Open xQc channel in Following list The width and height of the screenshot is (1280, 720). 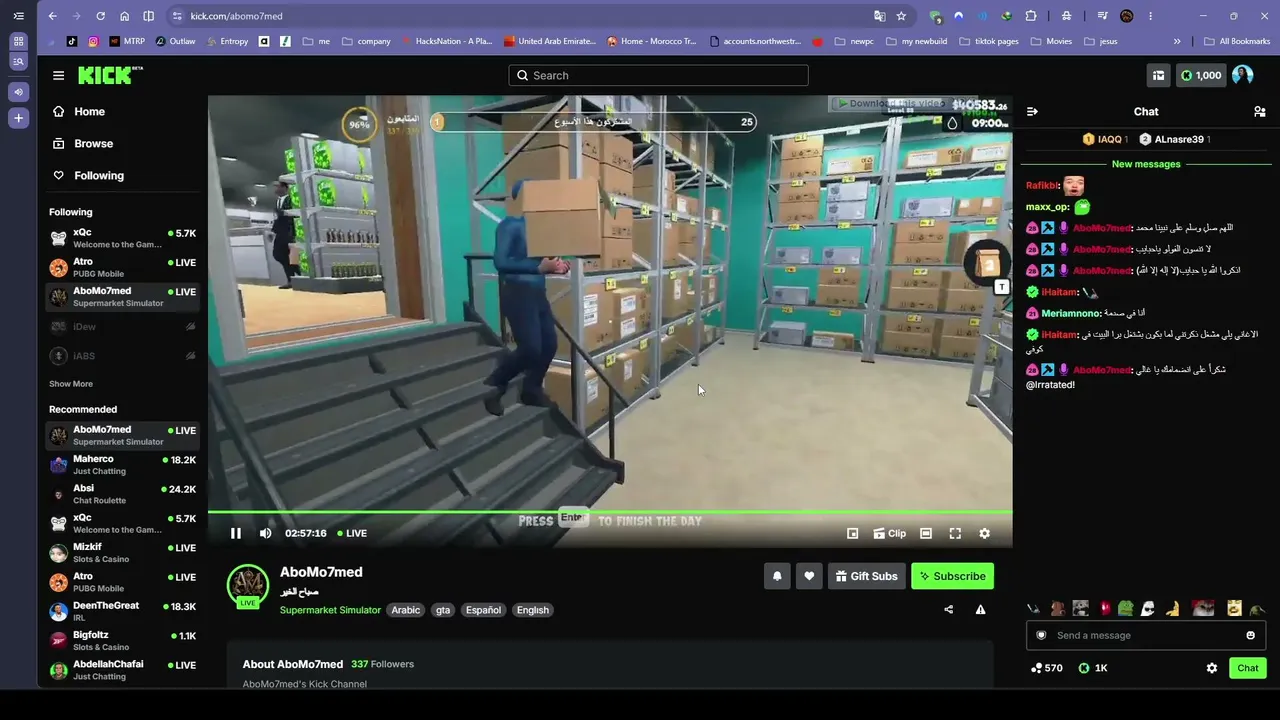(123, 238)
